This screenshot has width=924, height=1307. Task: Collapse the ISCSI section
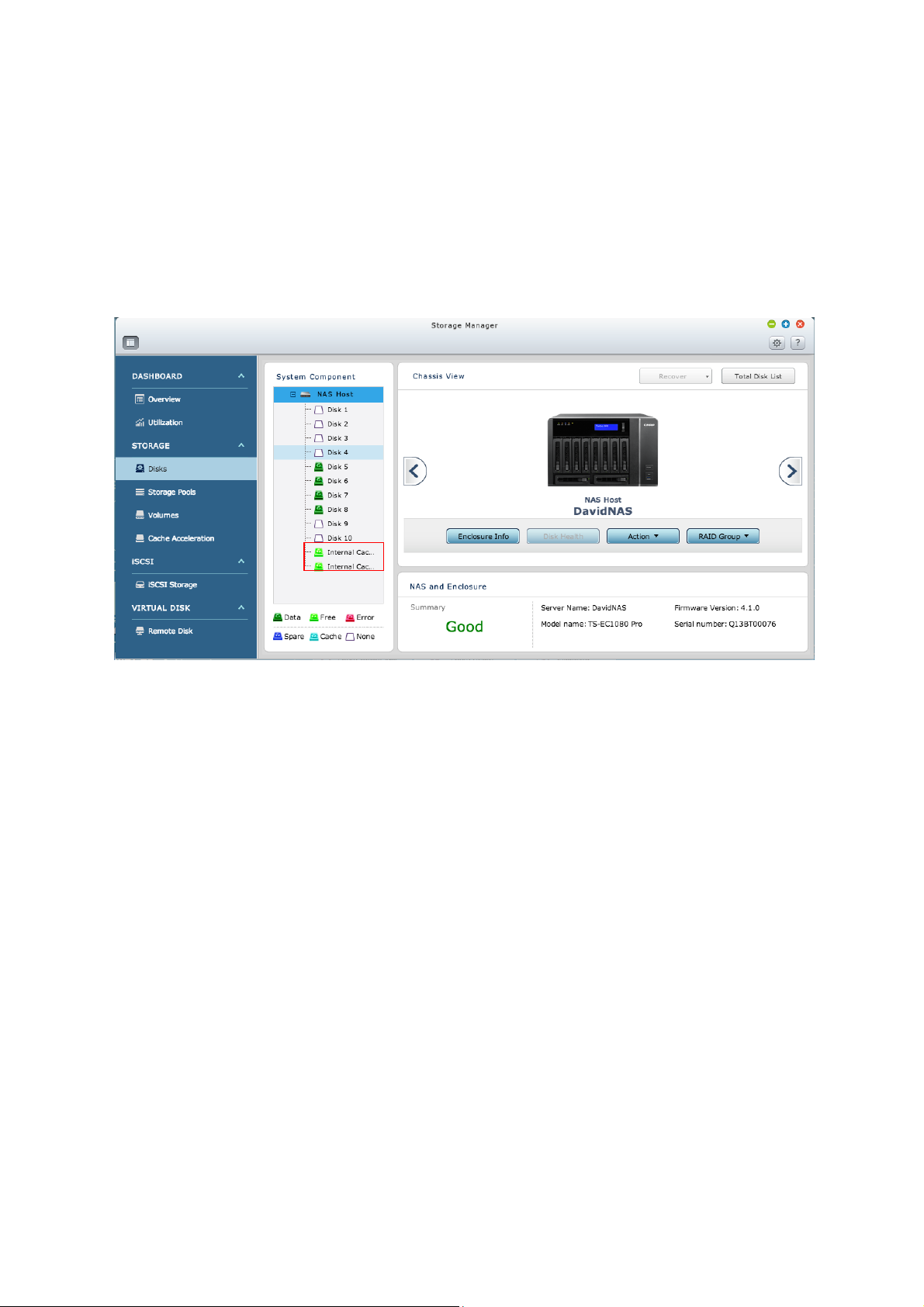click(241, 561)
